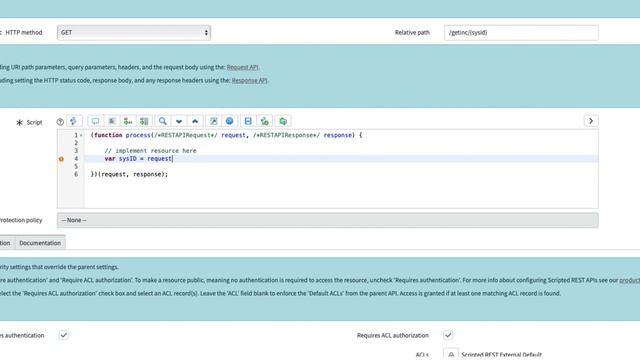The height and width of the screenshot is (360, 640).
Task: Click the 'function process' line of code
Action: (226, 135)
